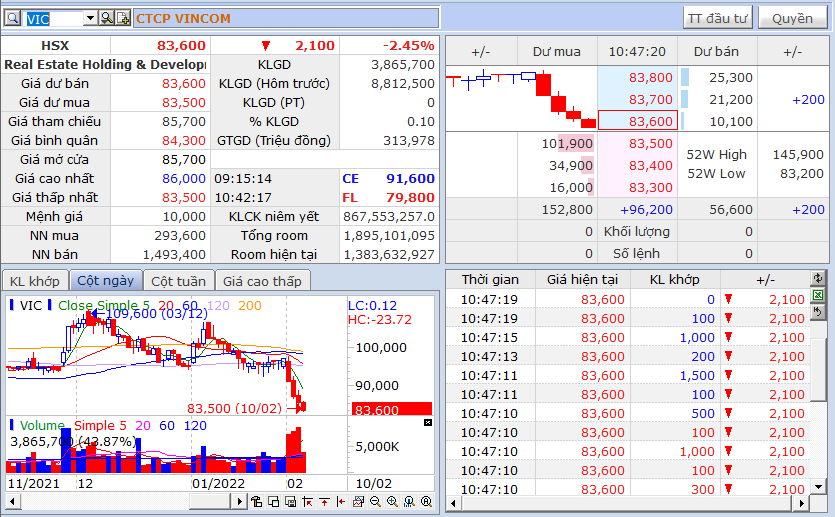Click the FL floor price 79,800
The height and width of the screenshot is (517, 835).
[411, 198]
